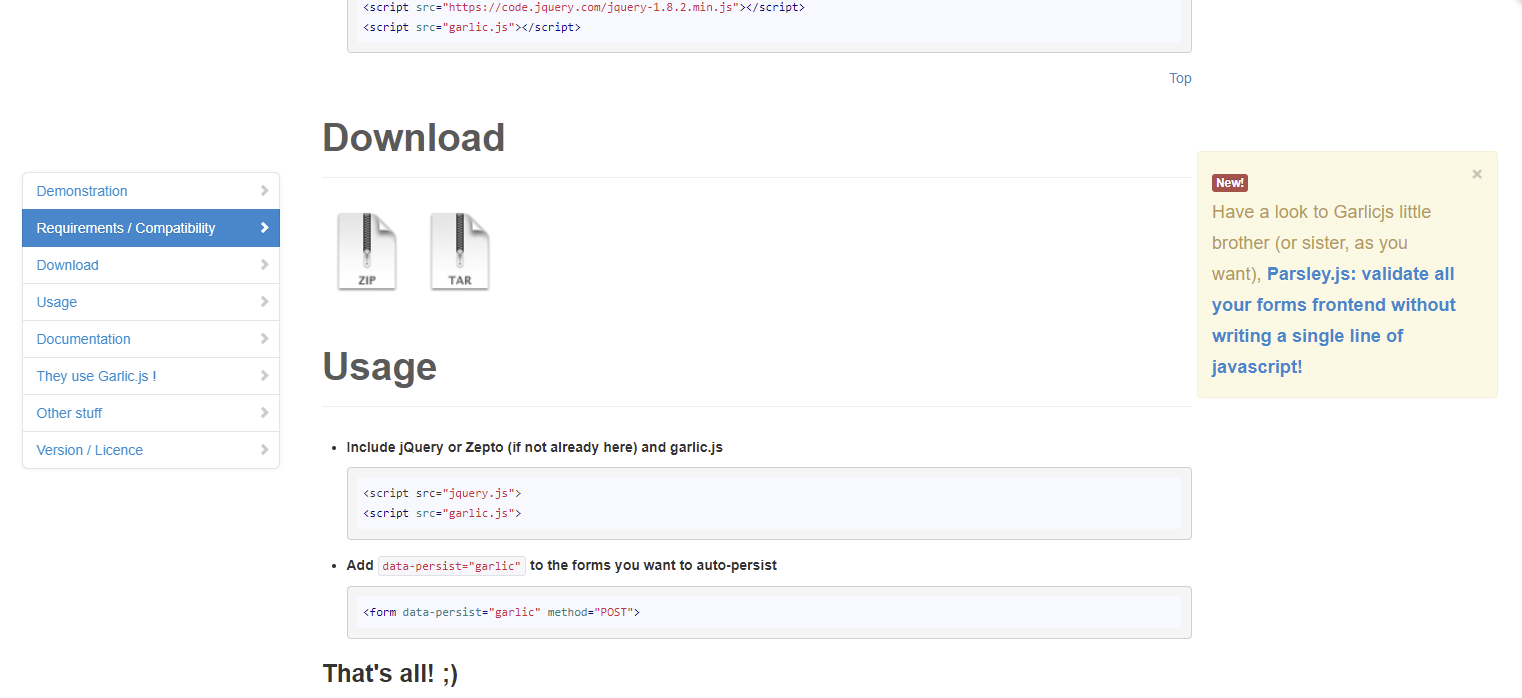Select Requirements / Compatibility in the sidebar
This screenshot has width=1522, height=698.
tap(125, 228)
